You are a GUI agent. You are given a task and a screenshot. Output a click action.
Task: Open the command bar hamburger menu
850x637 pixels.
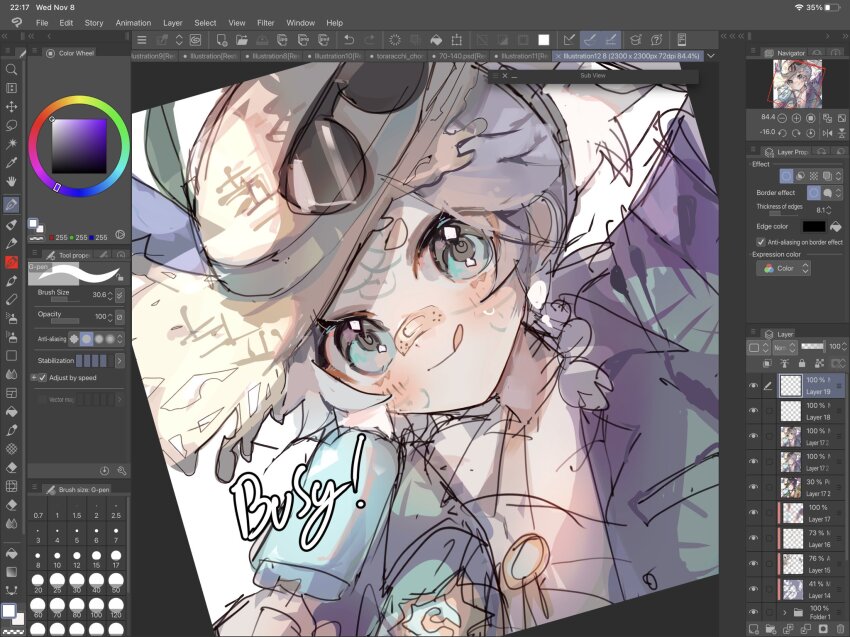pyautogui.click(x=141, y=40)
